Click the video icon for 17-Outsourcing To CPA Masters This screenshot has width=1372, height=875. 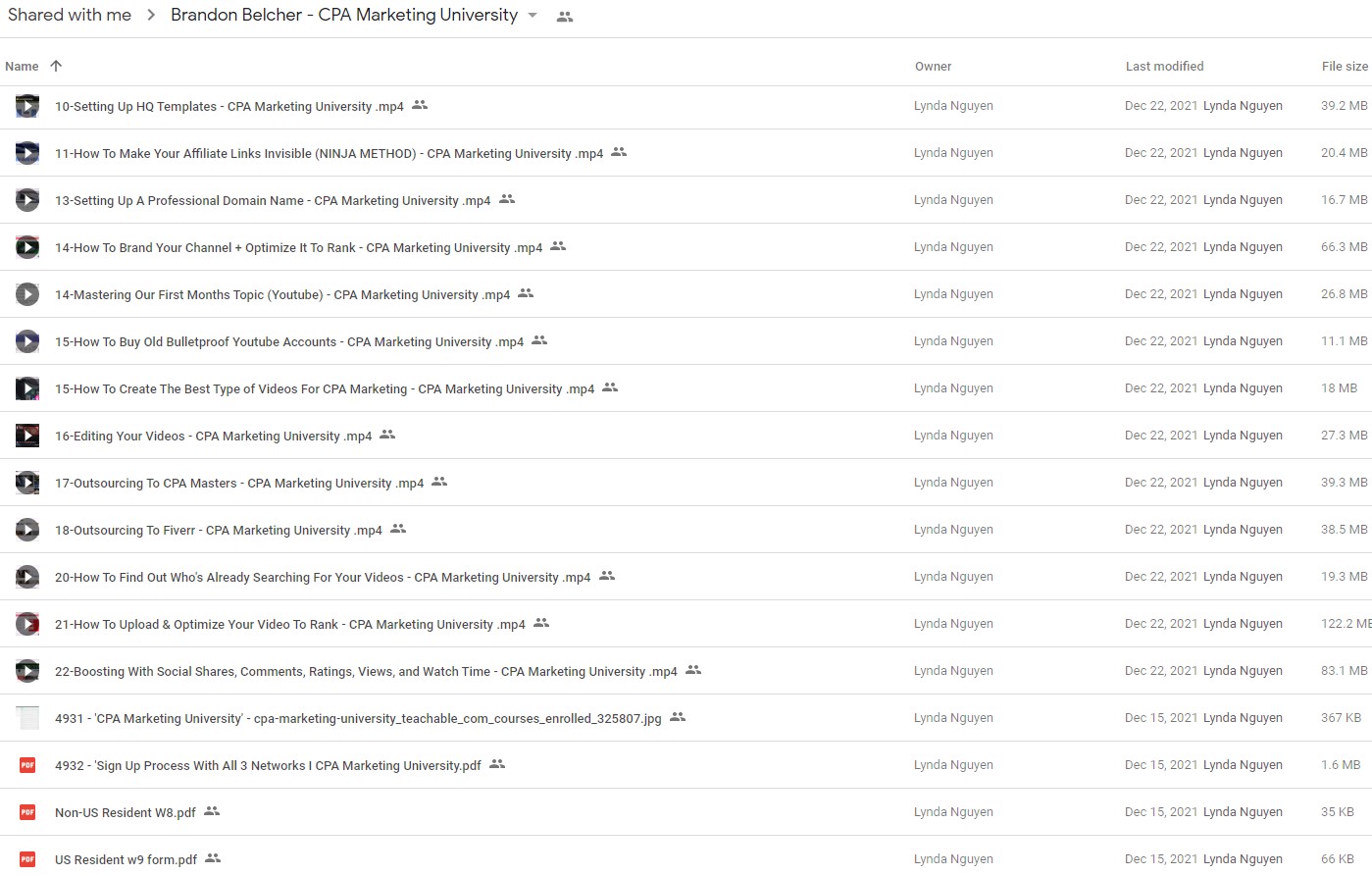27,483
